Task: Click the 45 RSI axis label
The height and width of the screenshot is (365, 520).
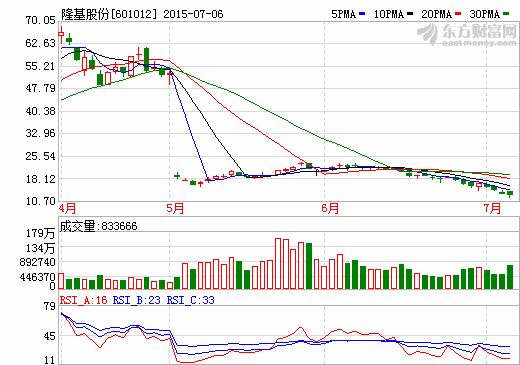Action: (49, 336)
